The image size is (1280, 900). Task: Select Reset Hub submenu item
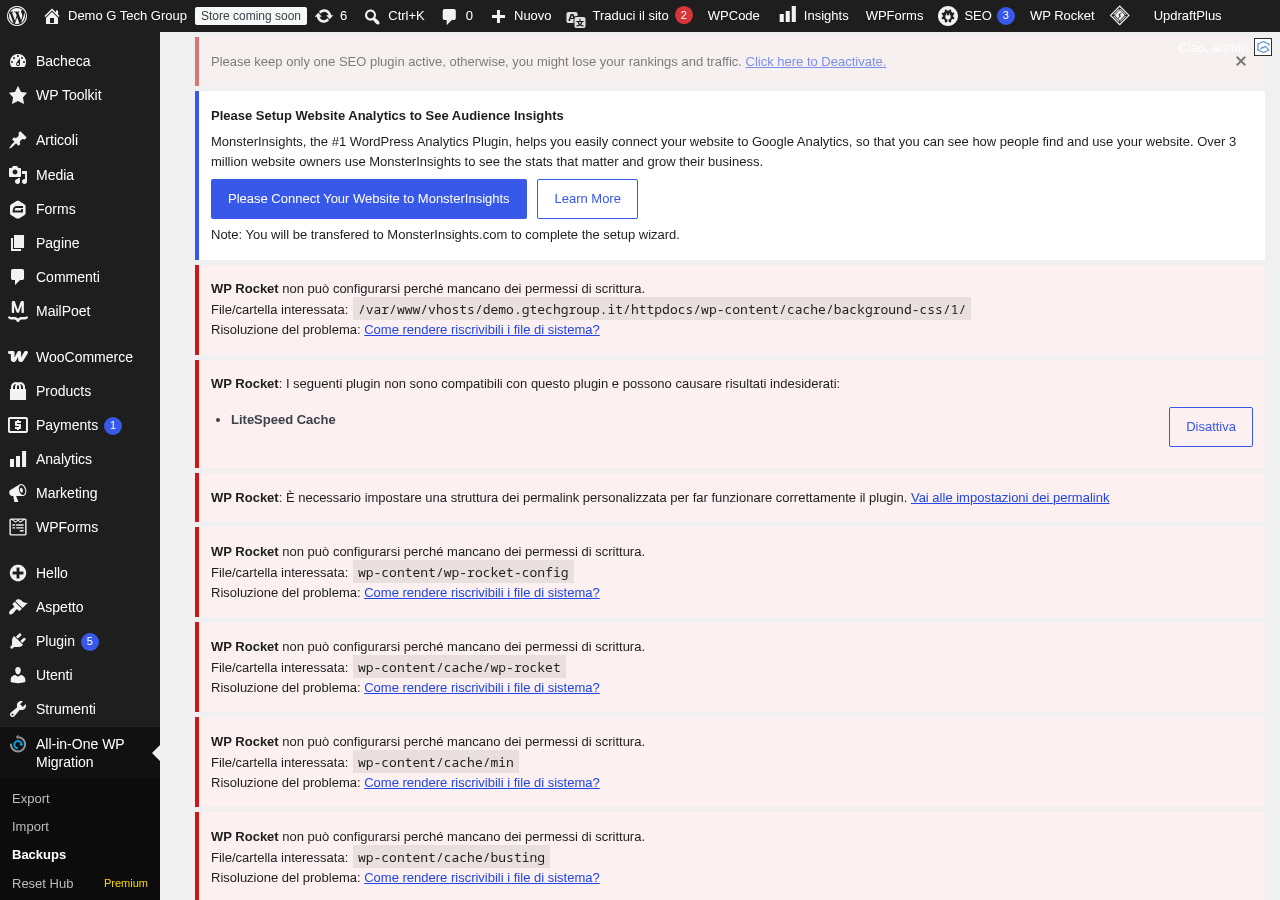43,883
